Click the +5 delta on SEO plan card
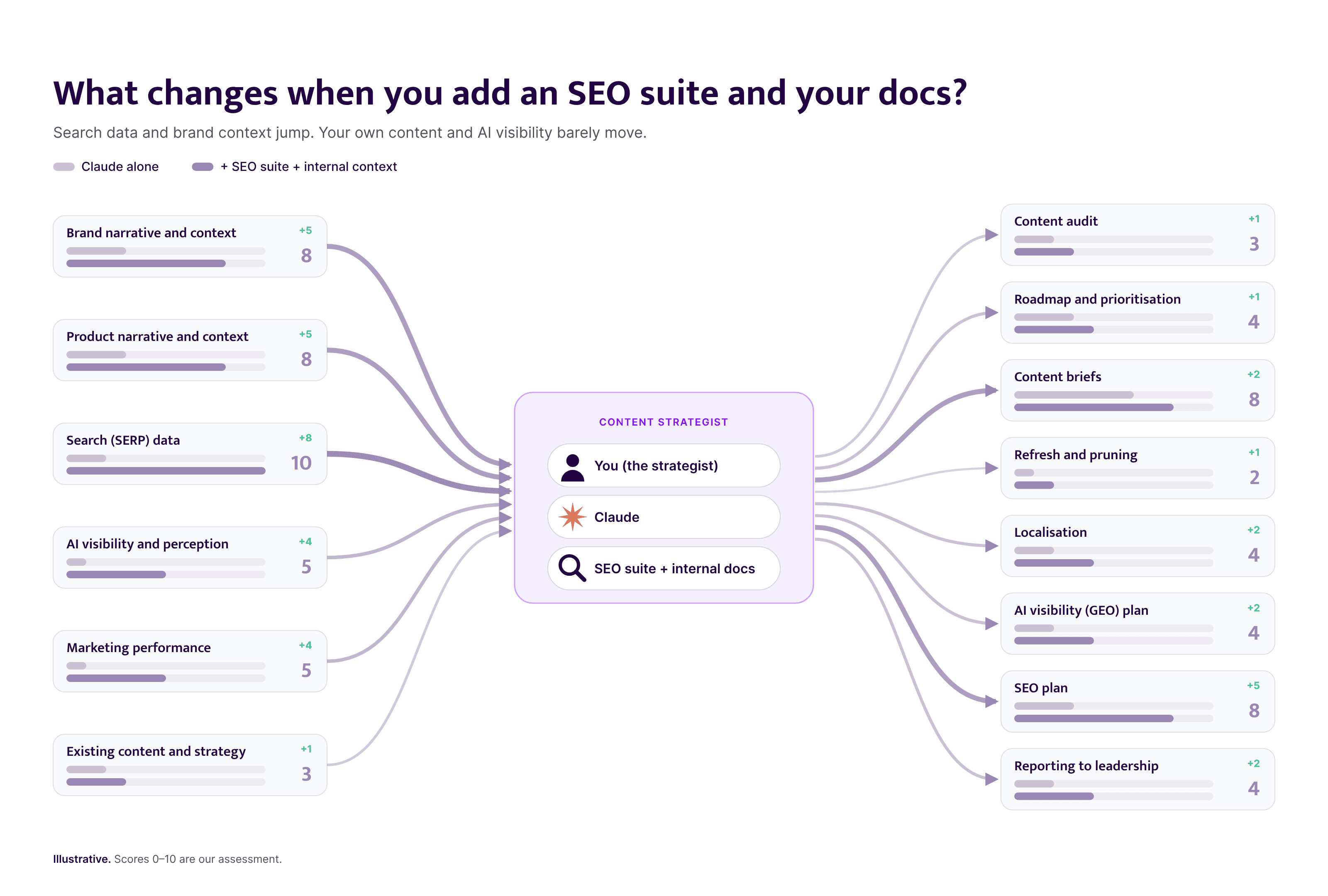The image size is (1328, 896). (1253, 685)
